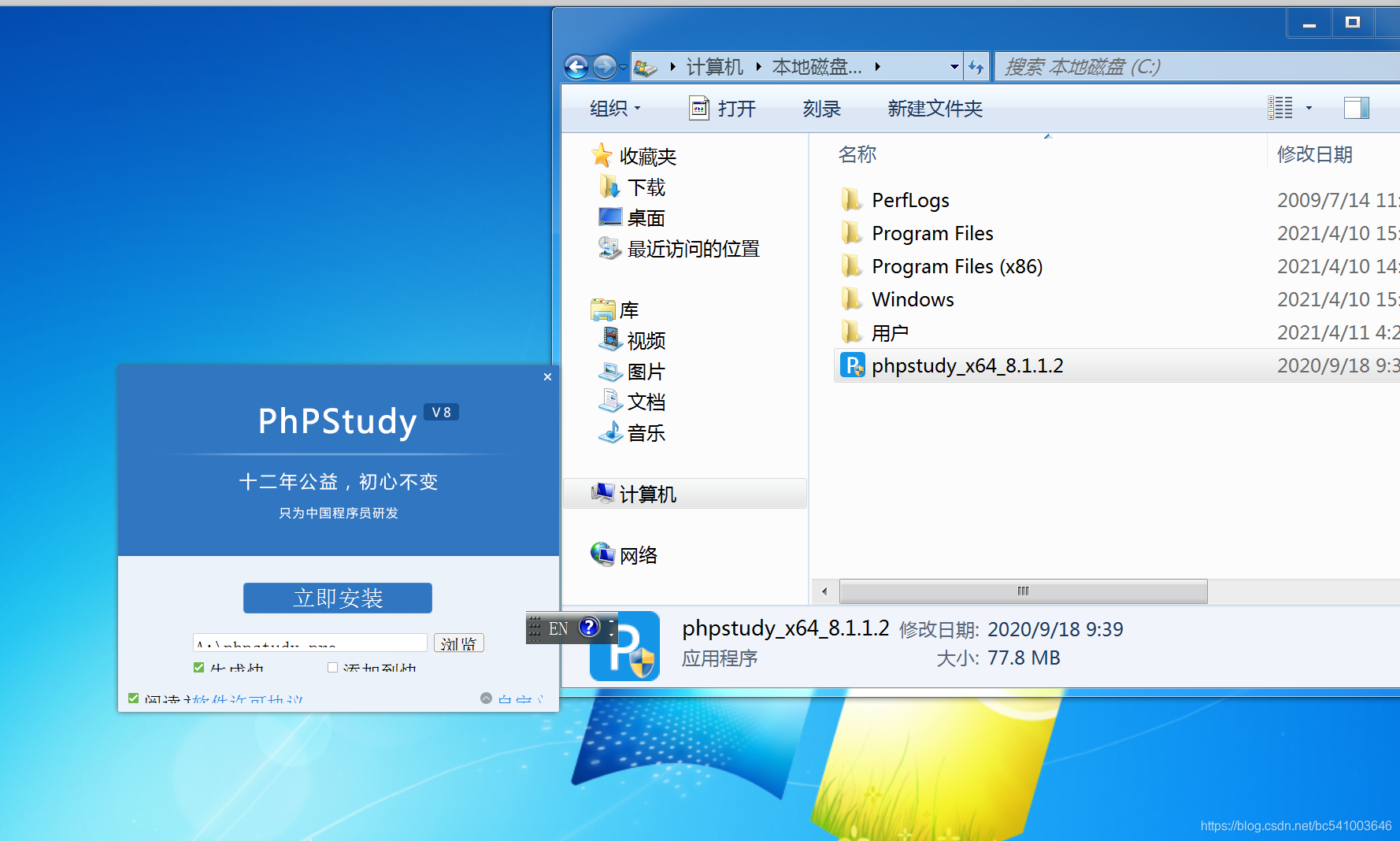
Task: Click 浏览 button to choose install path
Action: coord(459,643)
